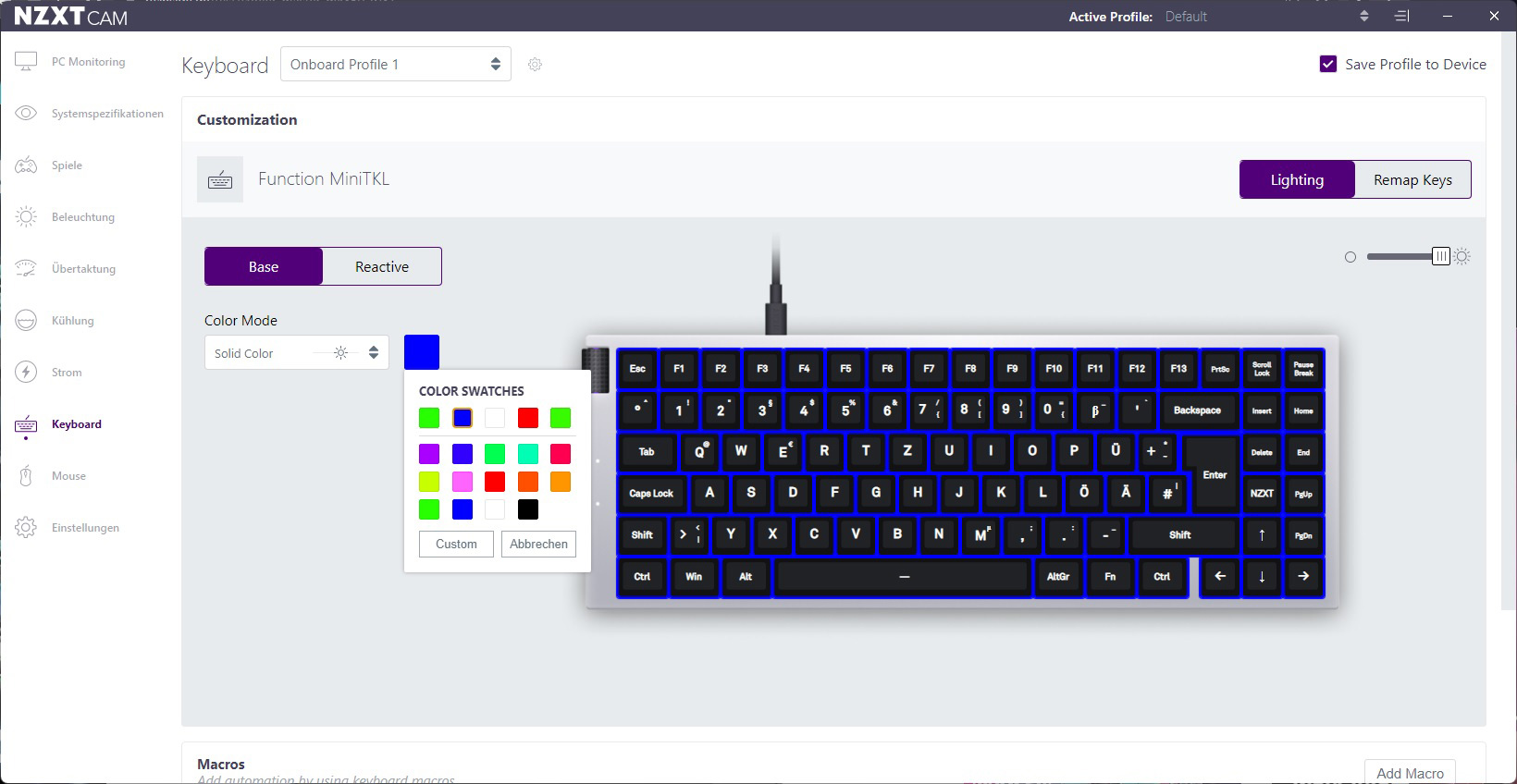Click the current blue color preview swatch
Screen dimensions: 1517x784
[x=422, y=352]
